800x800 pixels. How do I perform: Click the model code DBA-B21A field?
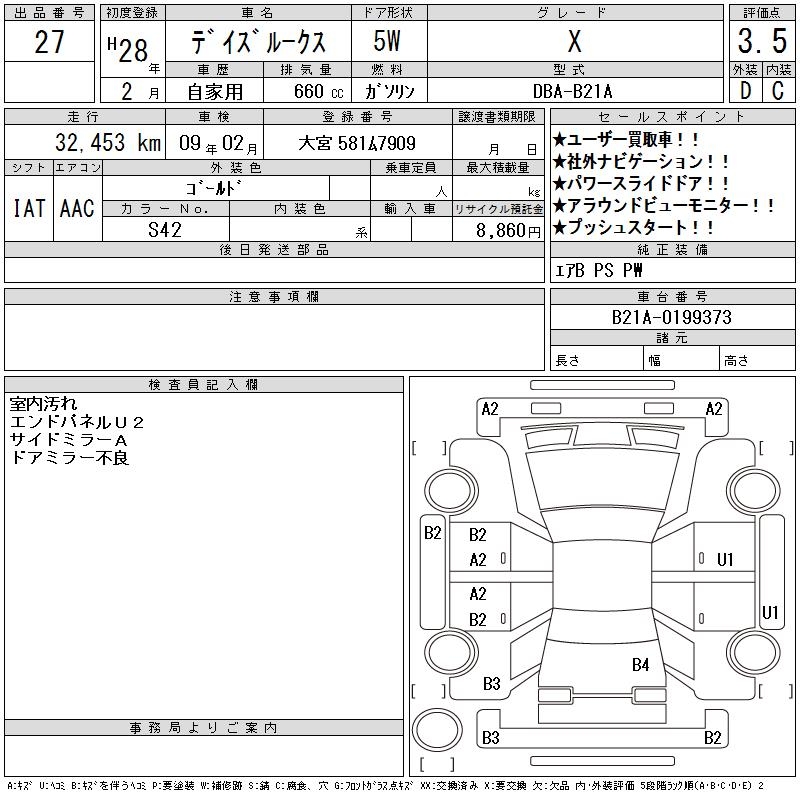(x=575, y=91)
